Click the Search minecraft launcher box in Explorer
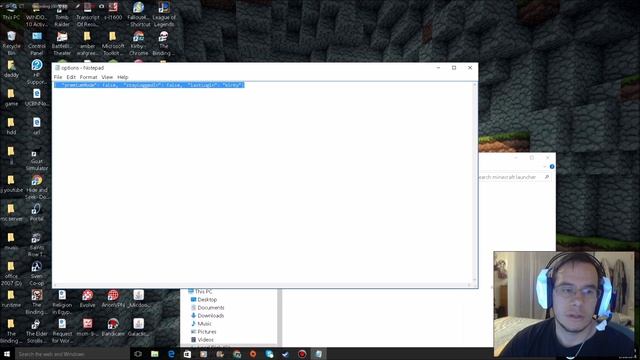Image resolution: width=640 pixels, height=360 pixels. click(514, 177)
